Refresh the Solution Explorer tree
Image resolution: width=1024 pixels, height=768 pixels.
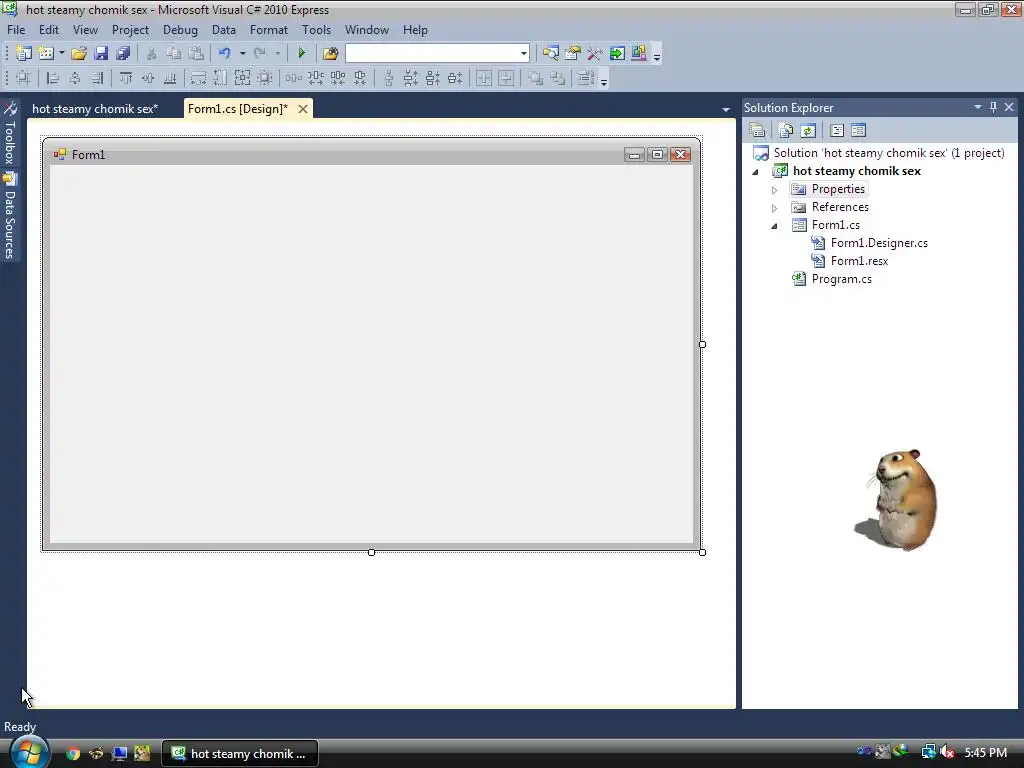point(808,131)
